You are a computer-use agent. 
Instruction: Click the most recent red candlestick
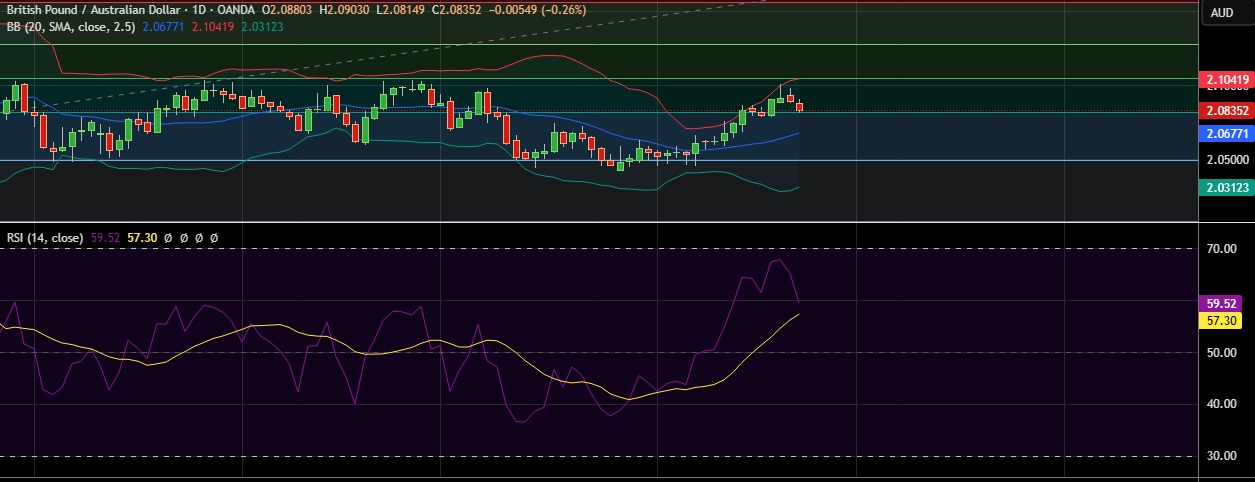point(799,107)
